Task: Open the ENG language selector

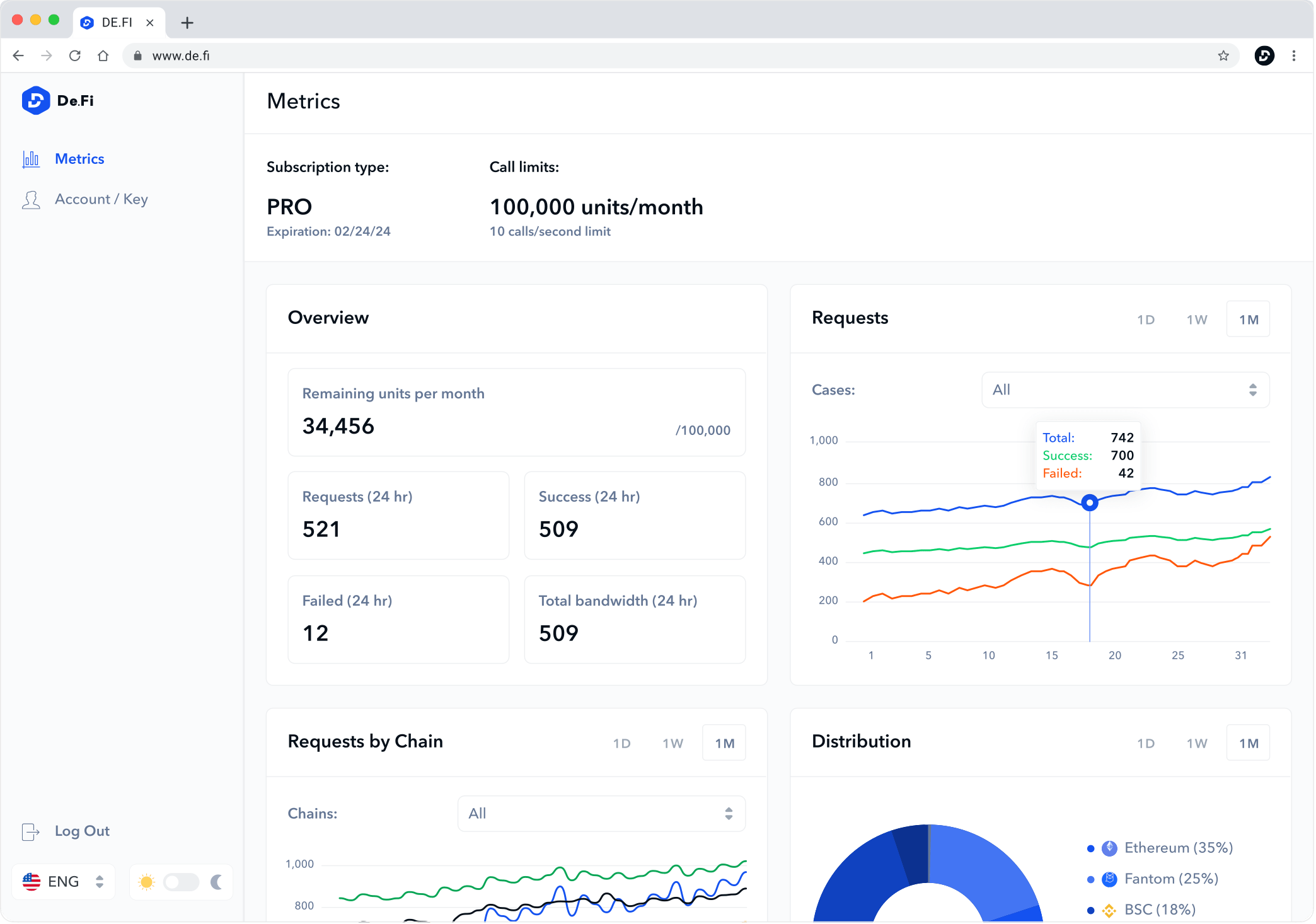Action: tap(63, 882)
